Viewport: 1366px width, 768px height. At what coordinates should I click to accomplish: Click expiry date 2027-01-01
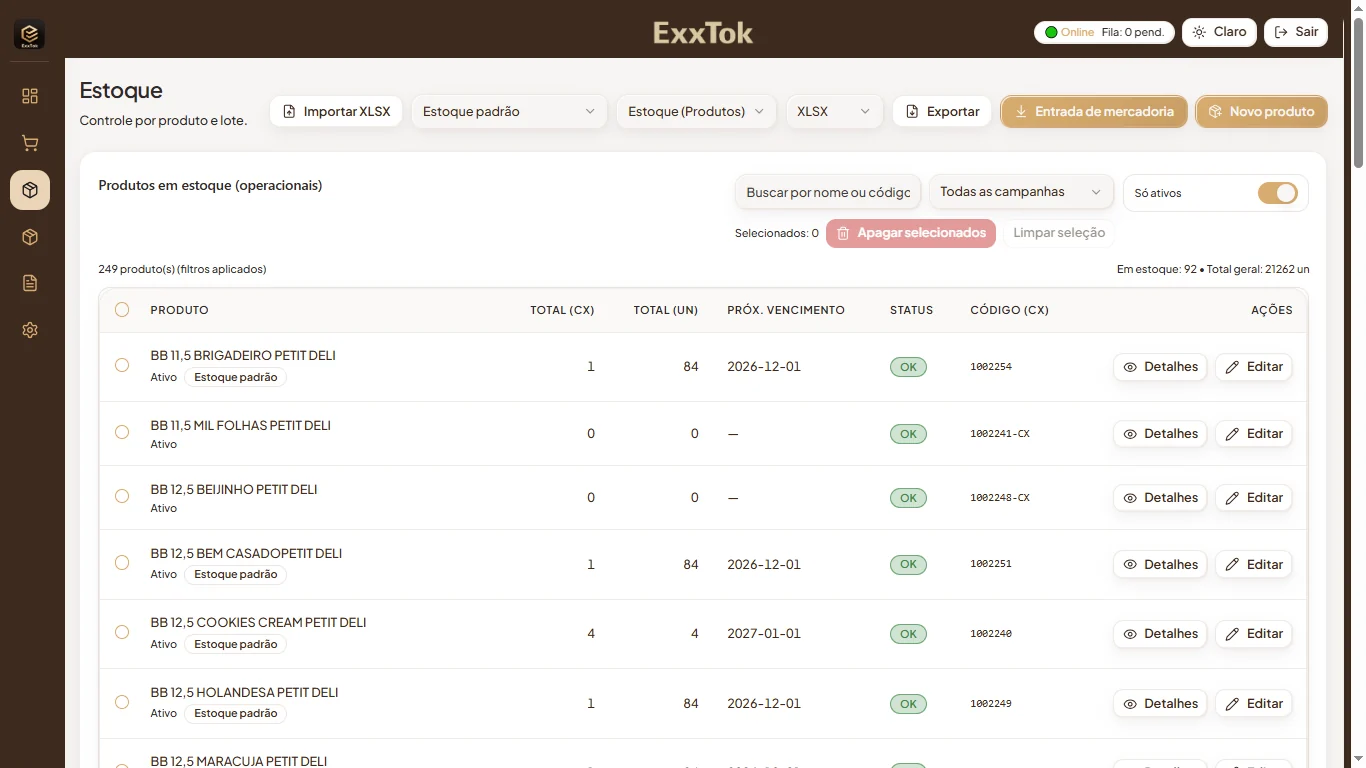(764, 634)
